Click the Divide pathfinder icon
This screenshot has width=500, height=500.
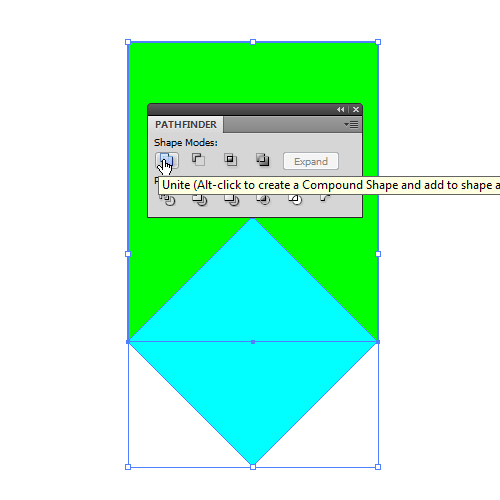167,200
